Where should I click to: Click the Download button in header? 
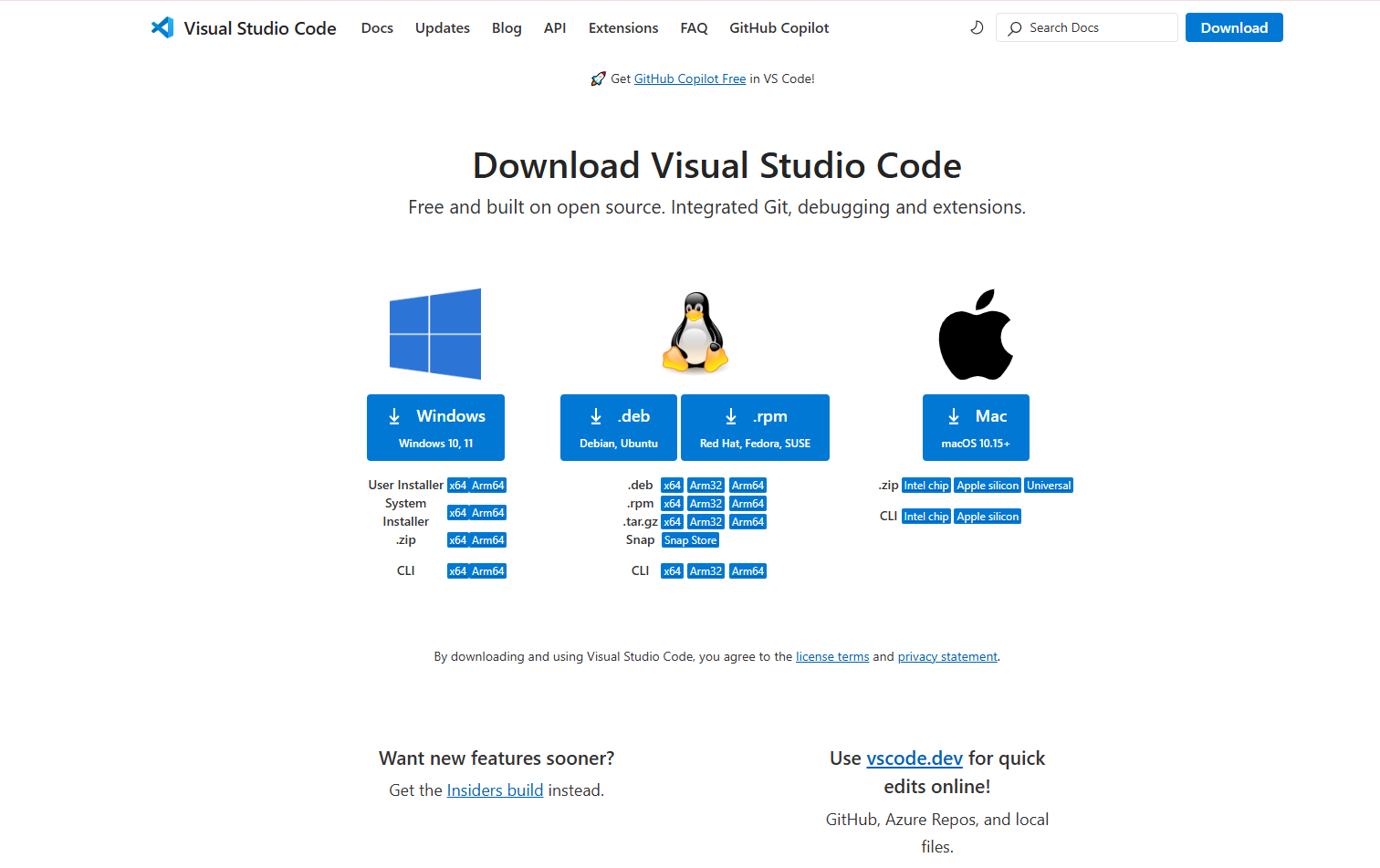tap(1234, 27)
